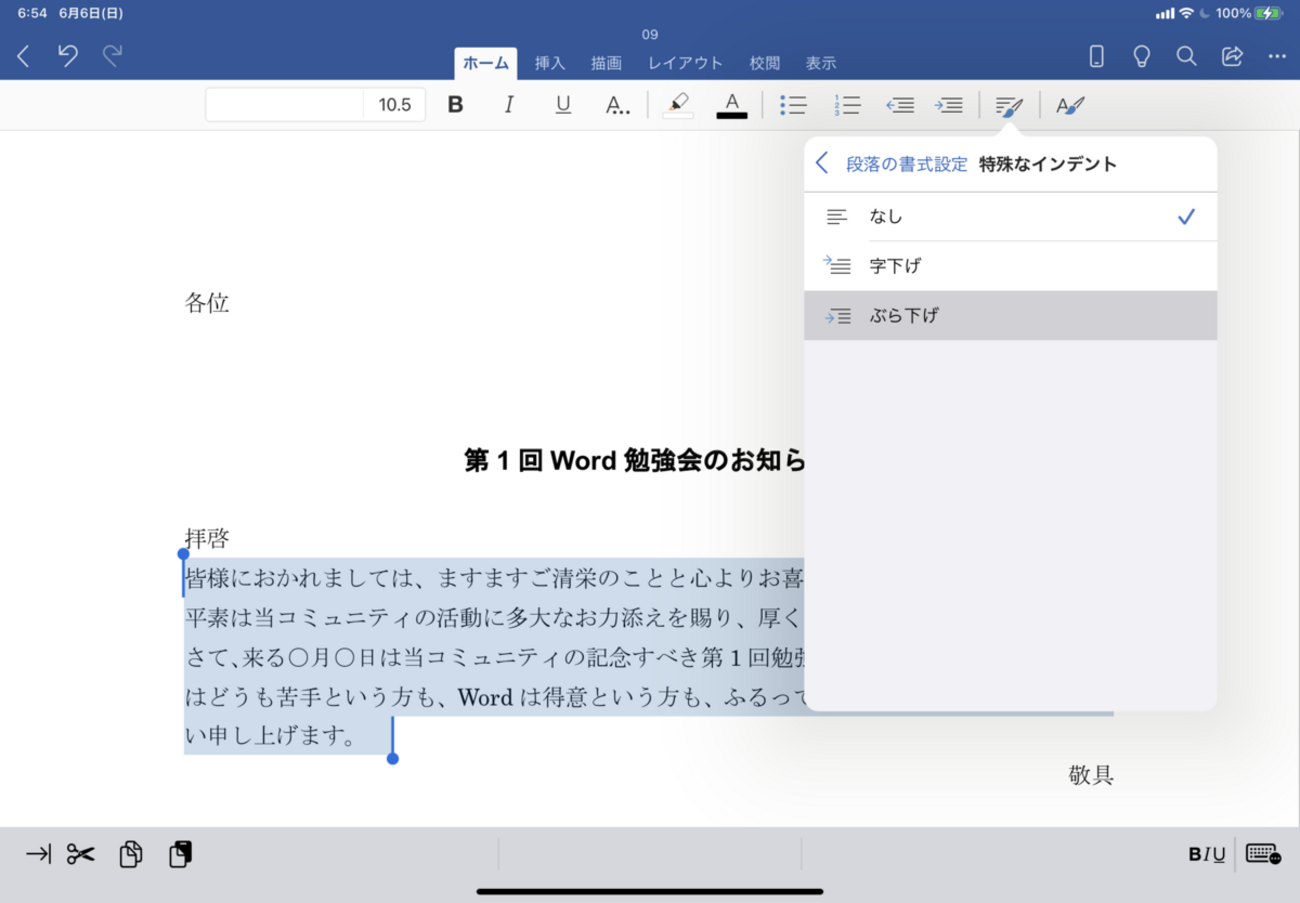Apply italic formatting from the ribbon

tap(509, 105)
